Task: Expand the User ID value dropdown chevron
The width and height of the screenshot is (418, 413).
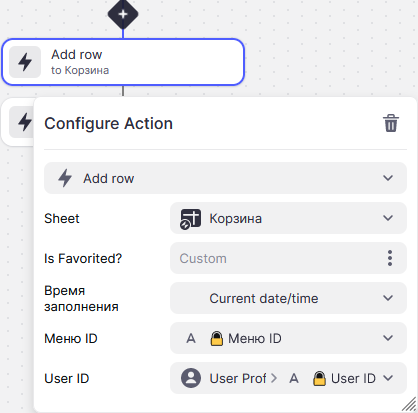Action: (x=388, y=378)
